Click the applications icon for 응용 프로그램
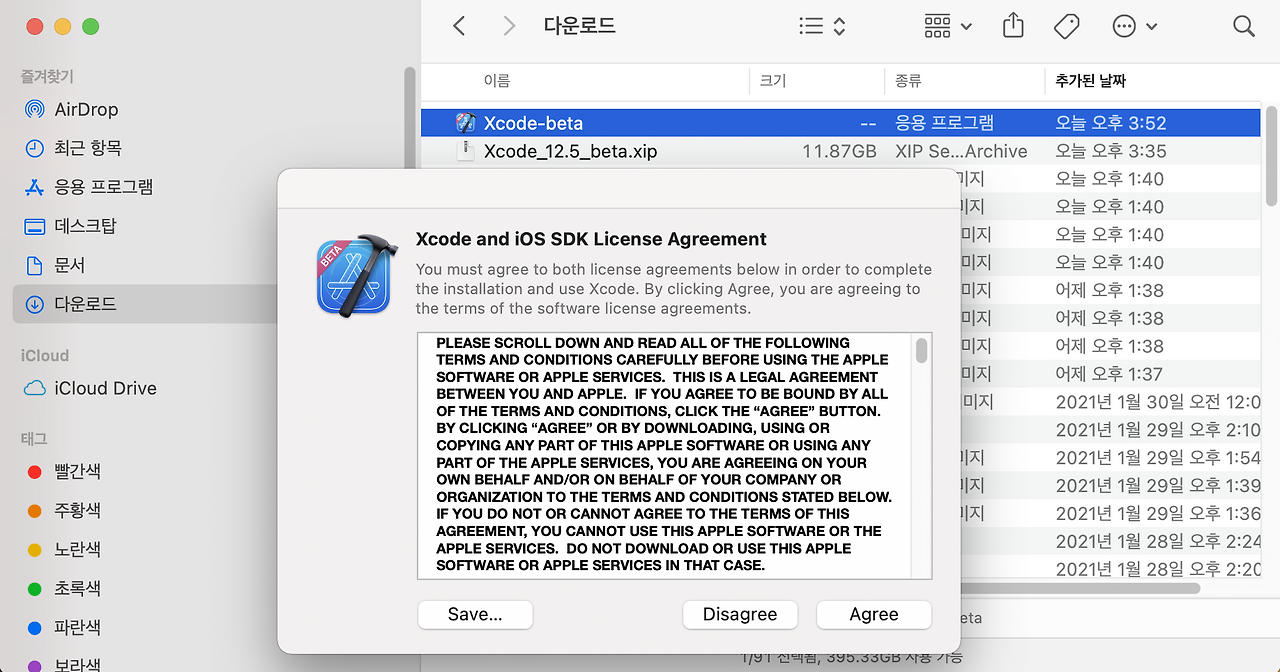 click(x=35, y=187)
